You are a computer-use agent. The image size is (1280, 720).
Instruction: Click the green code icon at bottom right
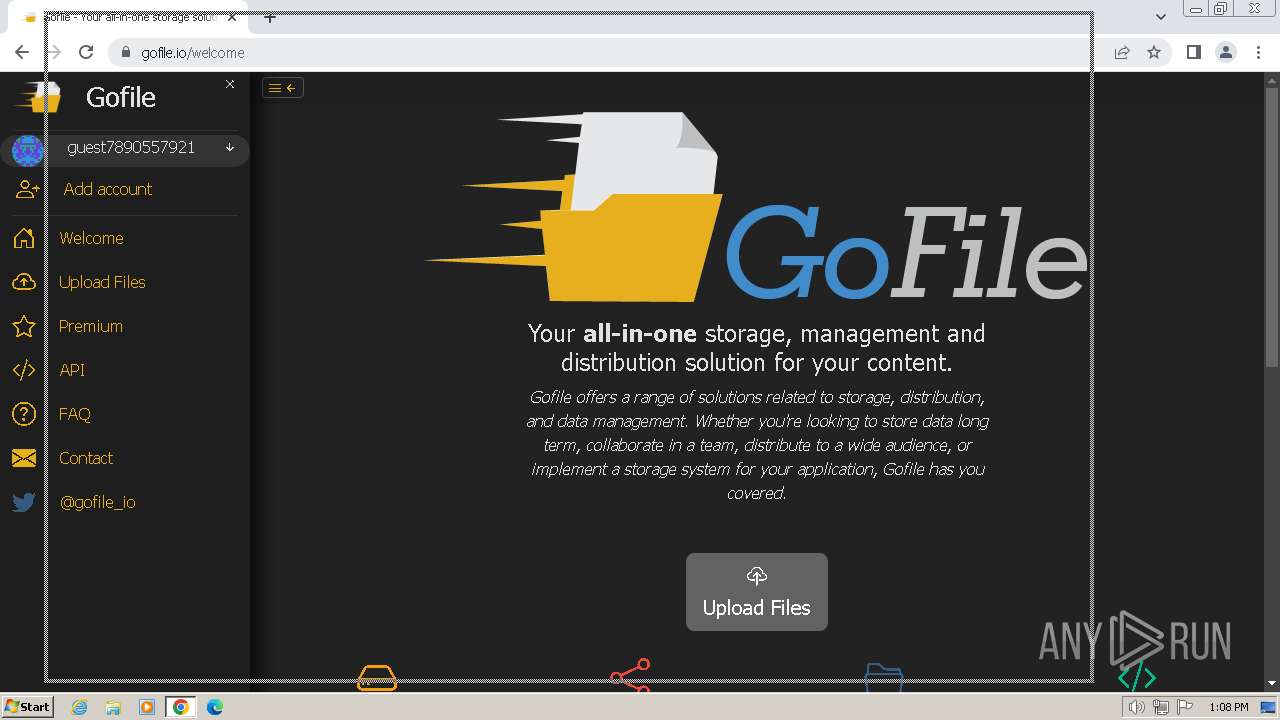tap(1137, 677)
